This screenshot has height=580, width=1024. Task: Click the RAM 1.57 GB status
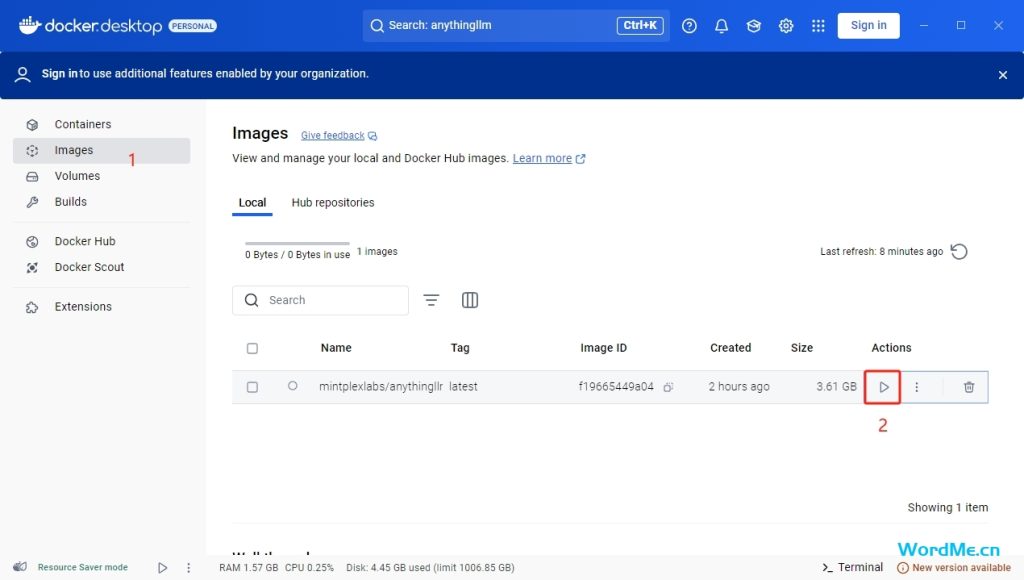248,568
